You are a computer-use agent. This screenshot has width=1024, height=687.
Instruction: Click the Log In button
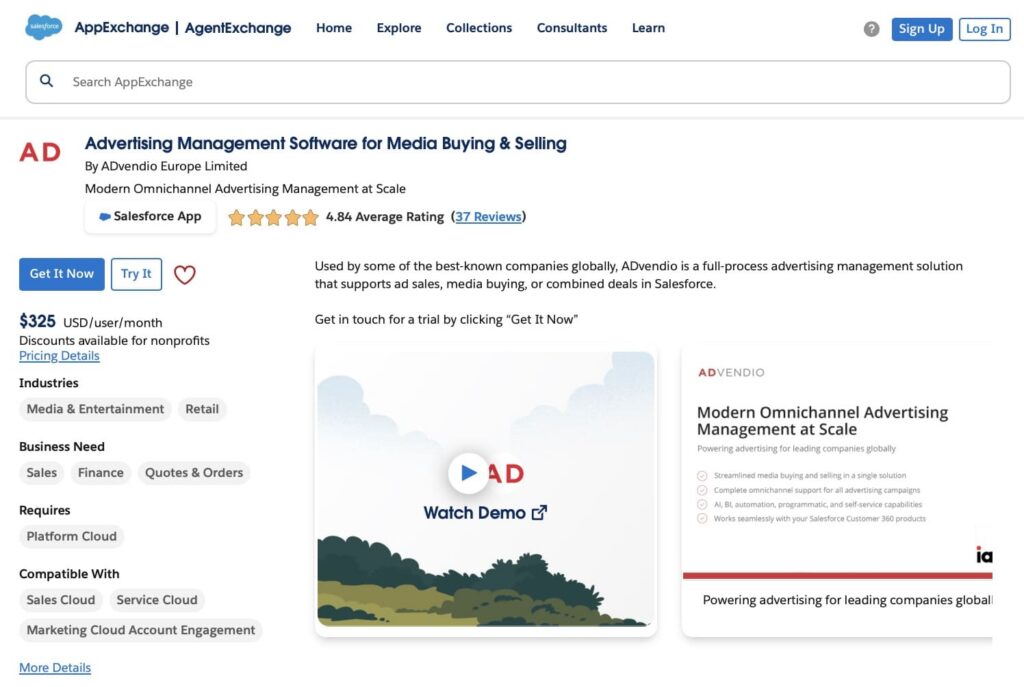point(984,29)
